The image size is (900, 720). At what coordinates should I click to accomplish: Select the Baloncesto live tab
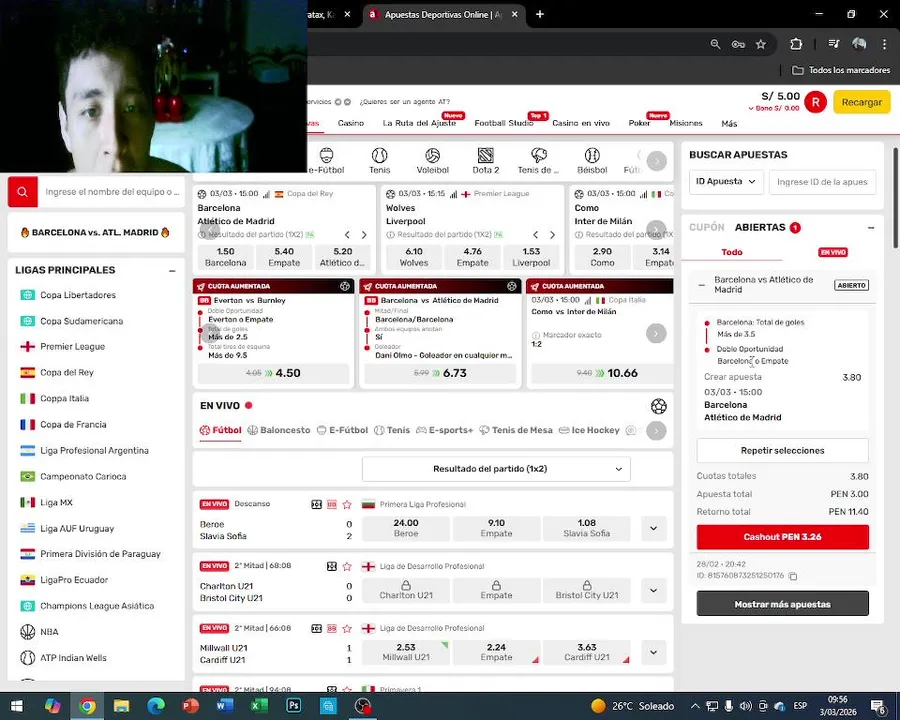279,430
